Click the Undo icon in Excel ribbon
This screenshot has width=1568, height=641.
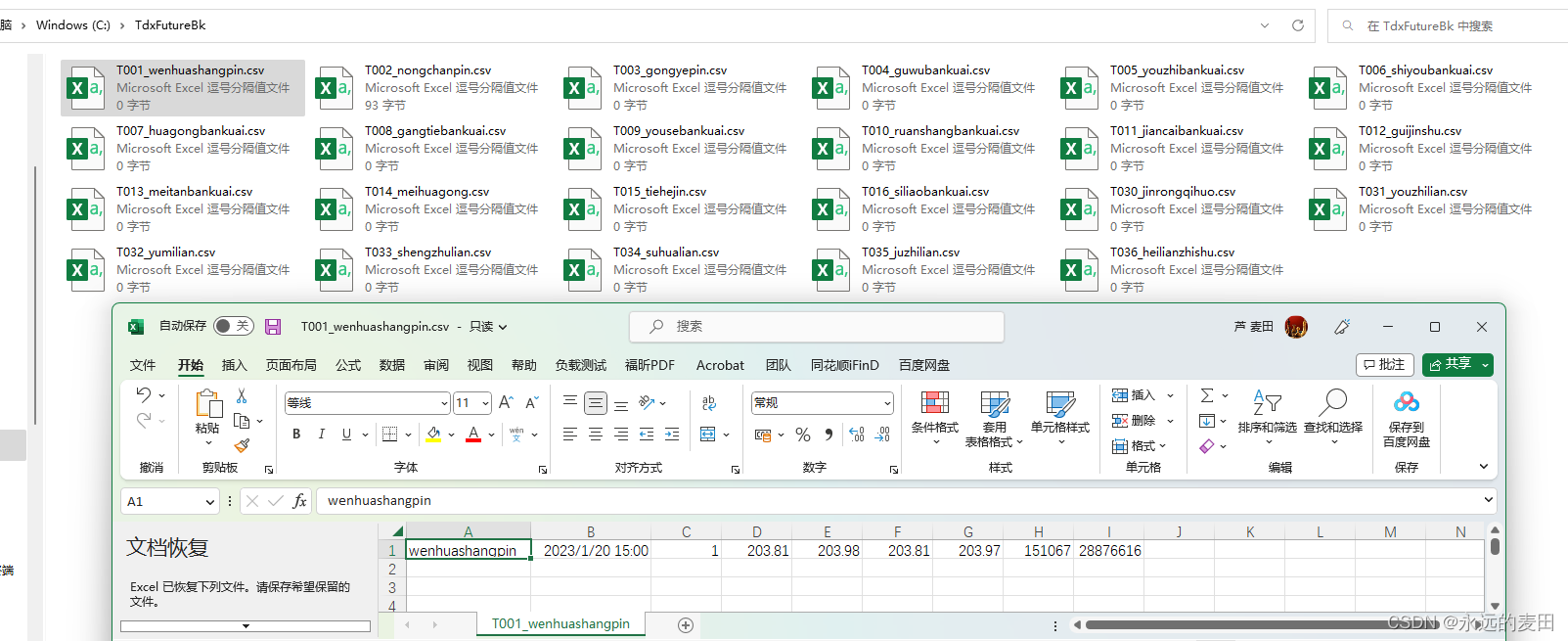pos(144,394)
